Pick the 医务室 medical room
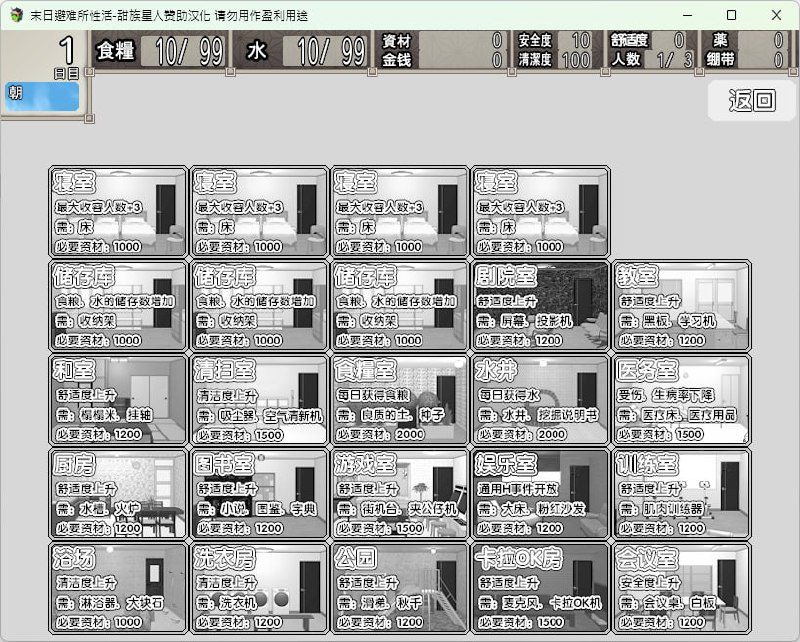The width and height of the screenshot is (800, 642). click(681, 402)
